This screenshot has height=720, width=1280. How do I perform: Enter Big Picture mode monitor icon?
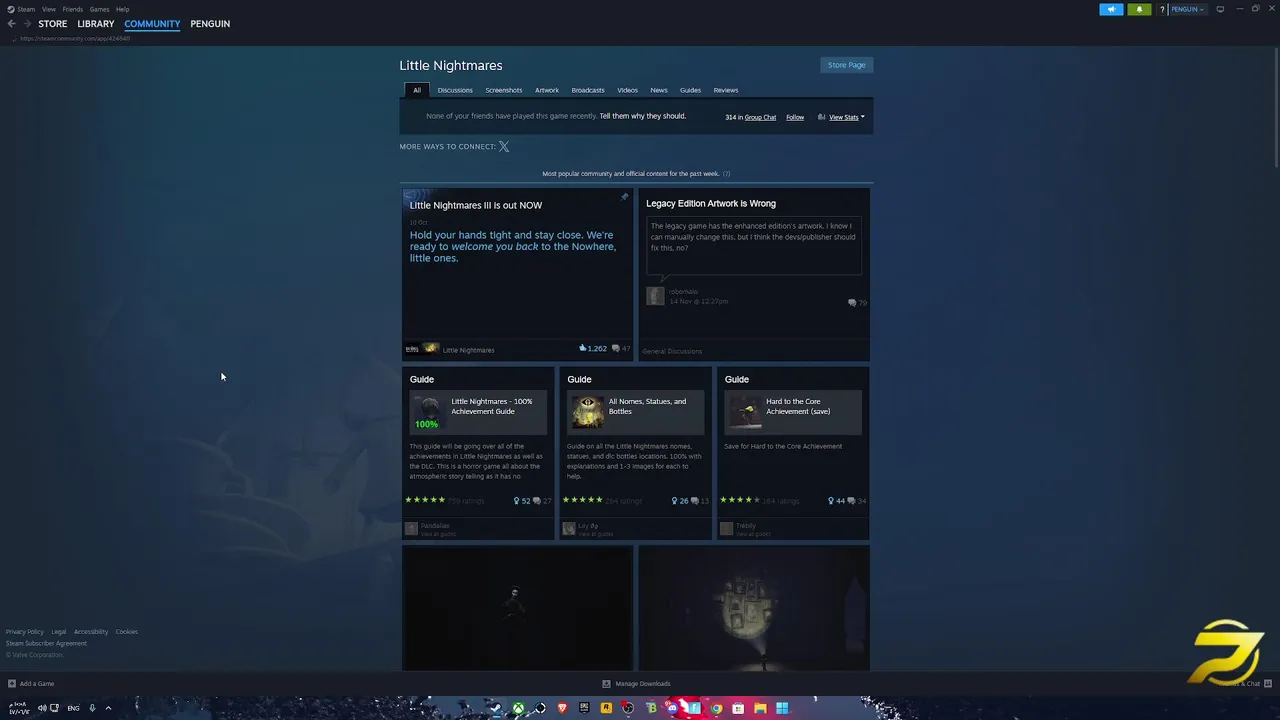coord(1220,9)
